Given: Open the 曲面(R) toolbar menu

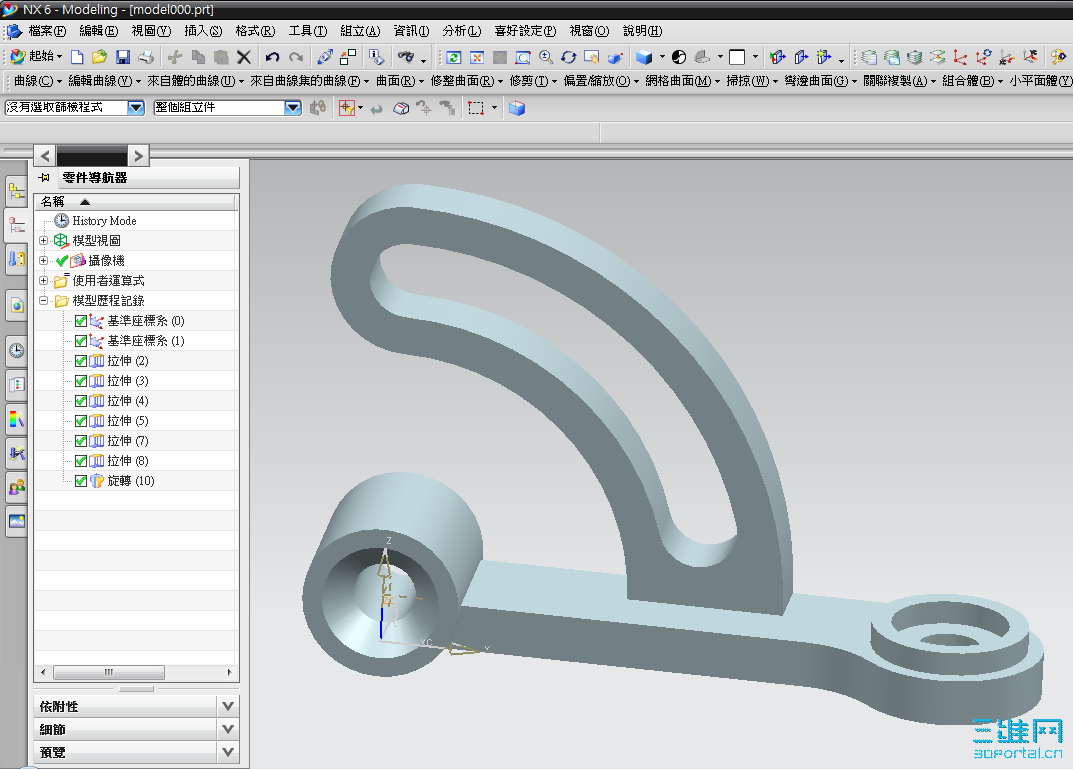Looking at the screenshot, I should pyautogui.click(x=400, y=81).
